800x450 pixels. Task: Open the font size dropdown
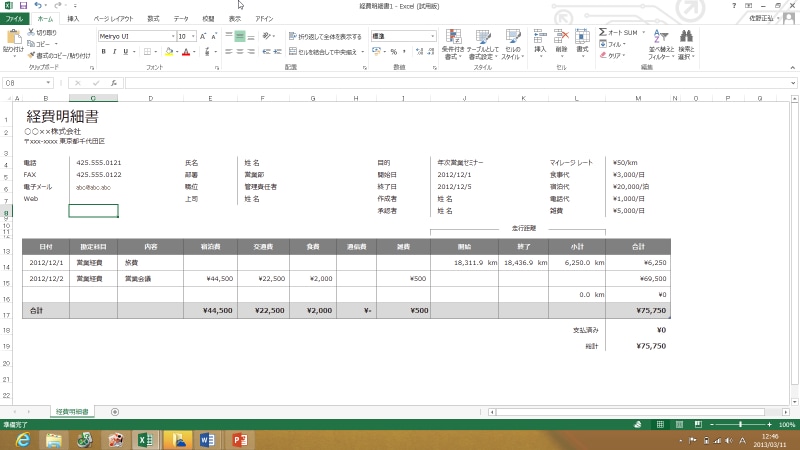click(x=193, y=36)
